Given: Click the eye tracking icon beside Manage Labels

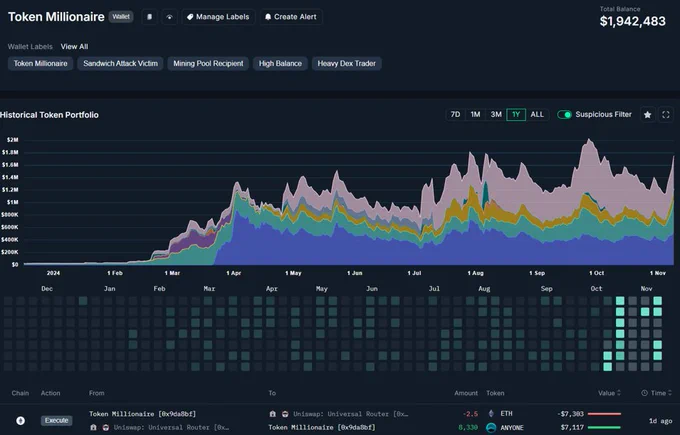Looking at the screenshot, I should point(170,17).
